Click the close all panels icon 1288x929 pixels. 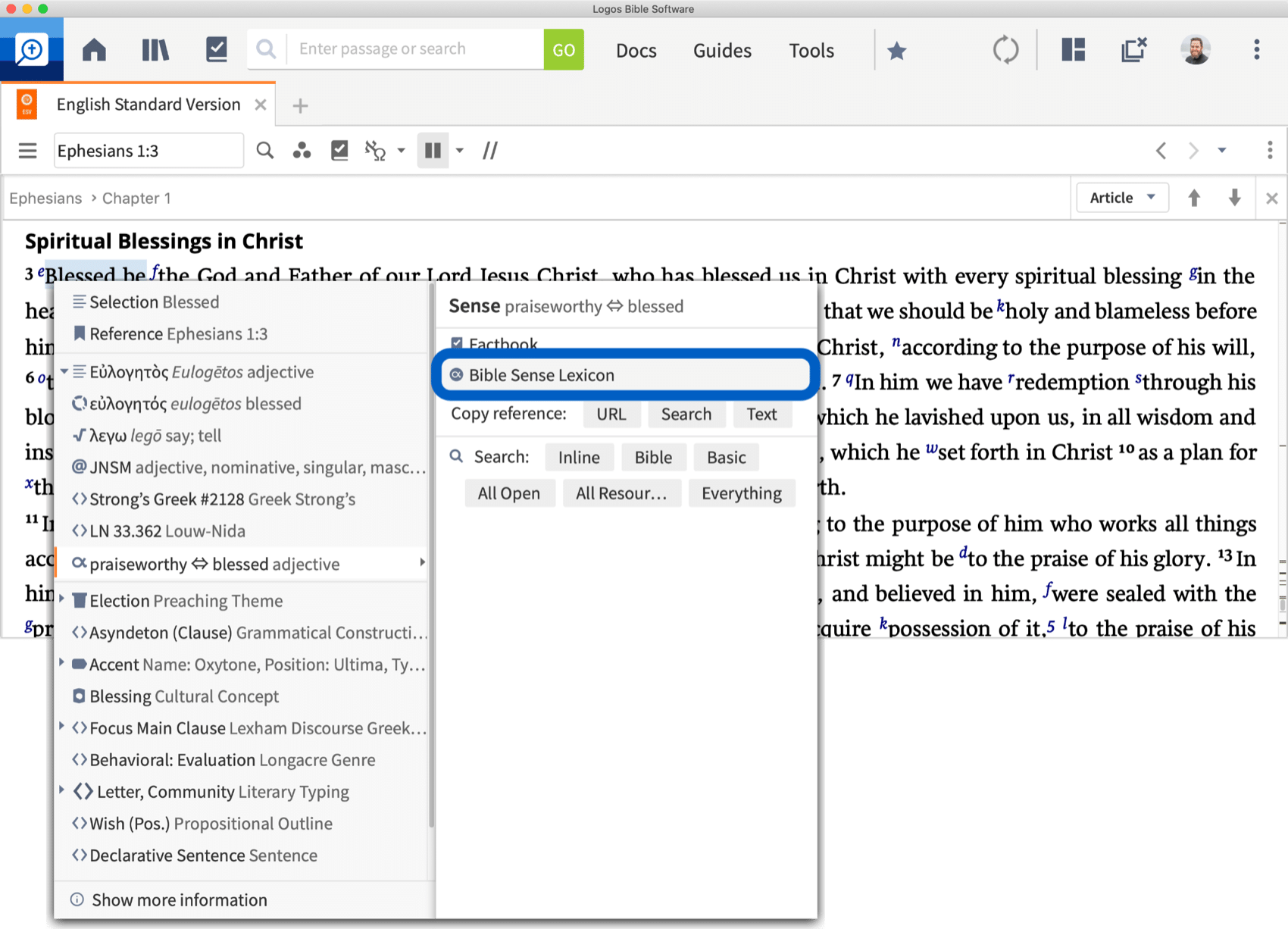(x=1134, y=50)
